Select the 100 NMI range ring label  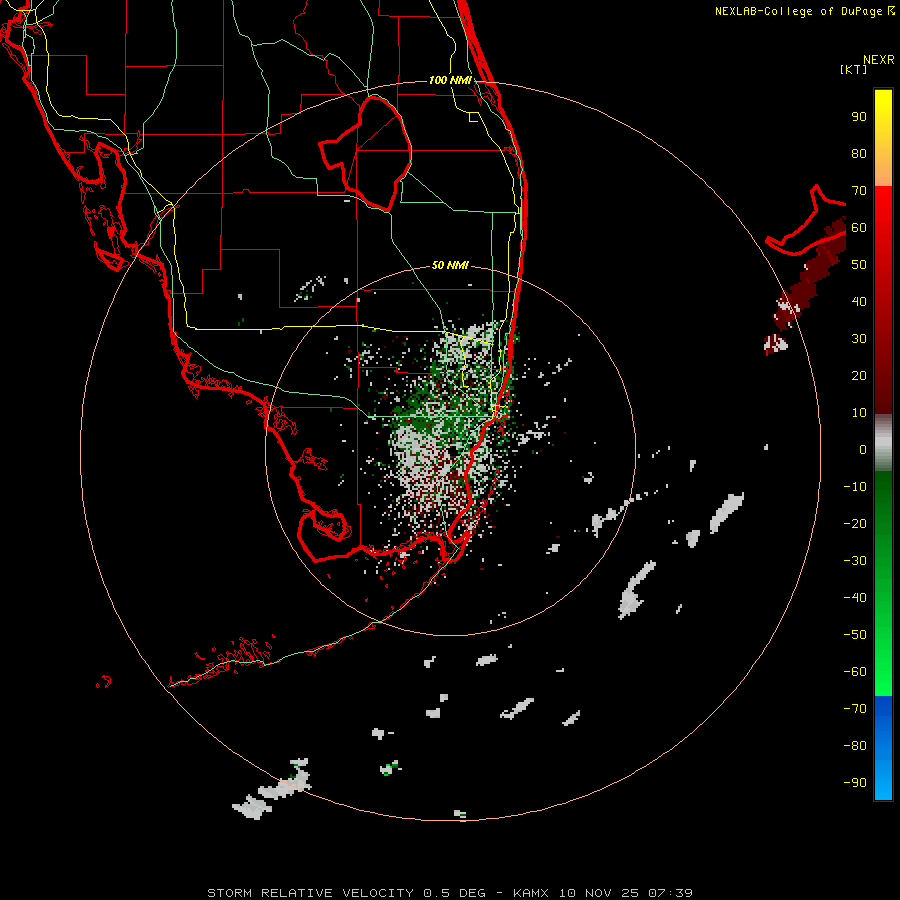tap(450, 80)
